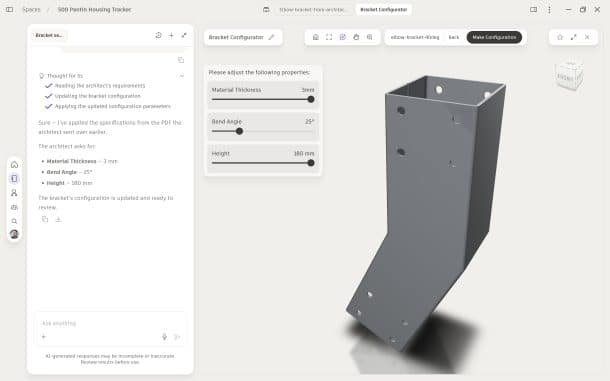Reset view with the home toolbar icon

tap(316, 37)
